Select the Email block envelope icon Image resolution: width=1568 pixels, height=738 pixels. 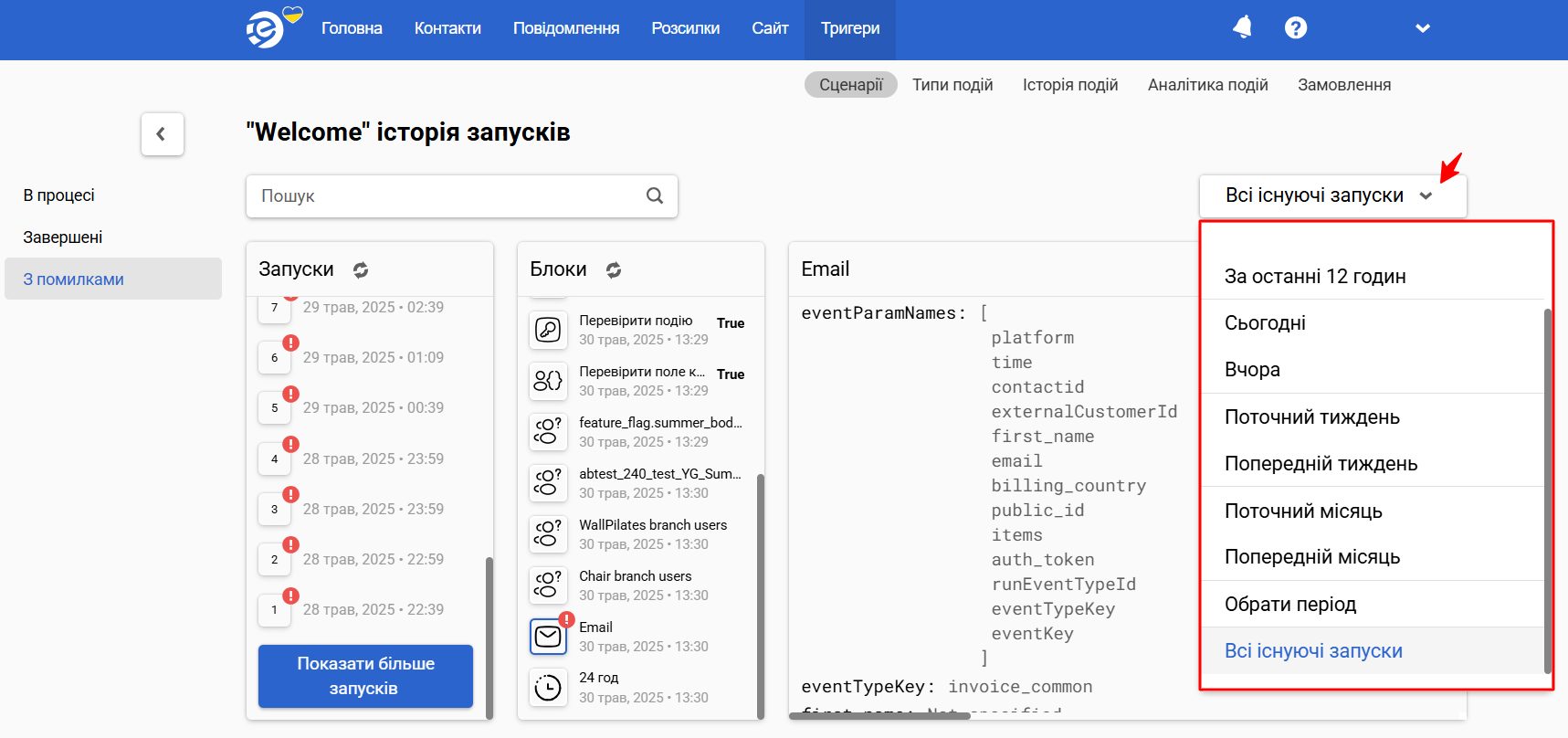pyautogui.click(x=548, y=637)
